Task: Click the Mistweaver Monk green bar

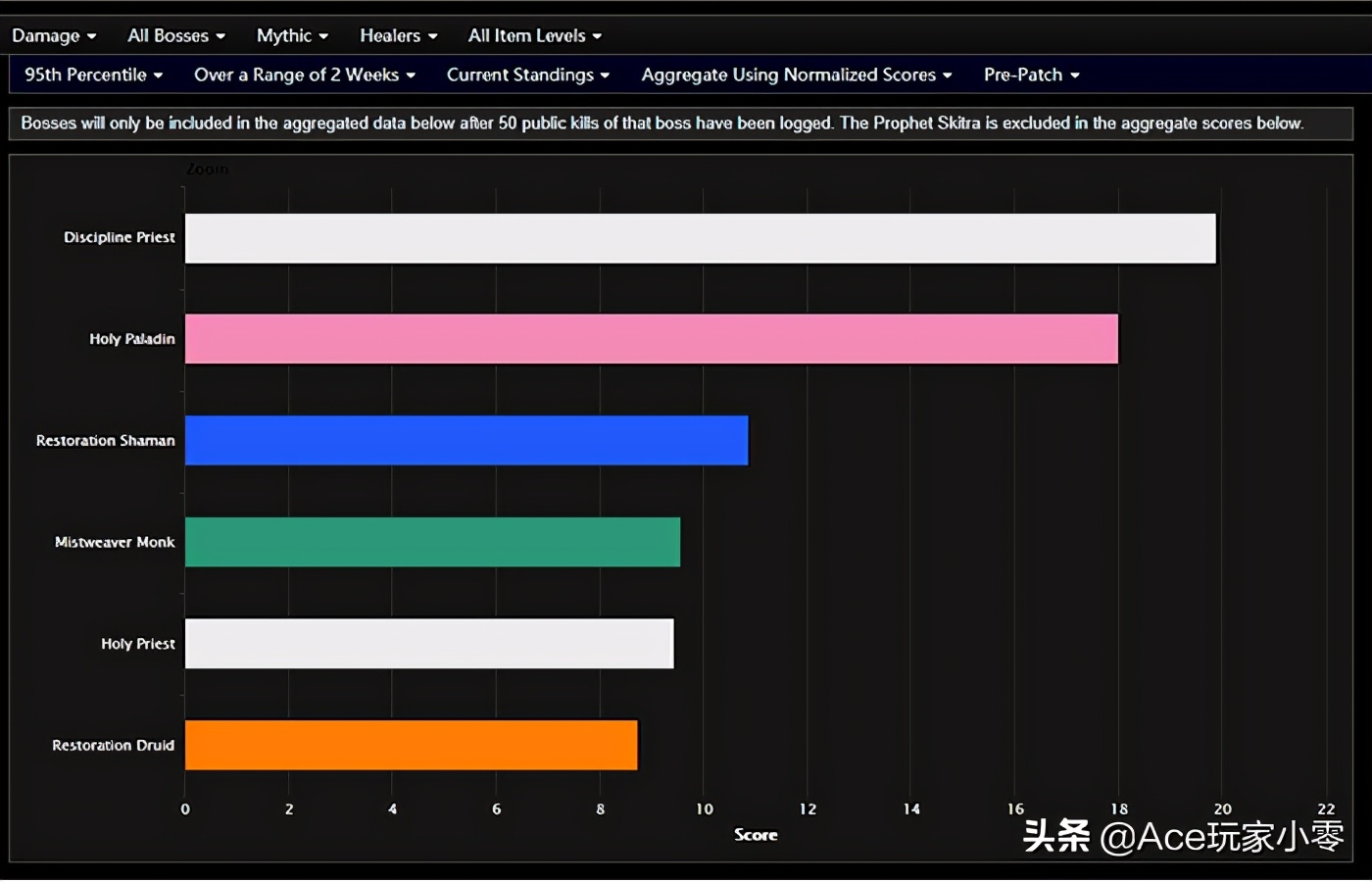Action: 431,541
